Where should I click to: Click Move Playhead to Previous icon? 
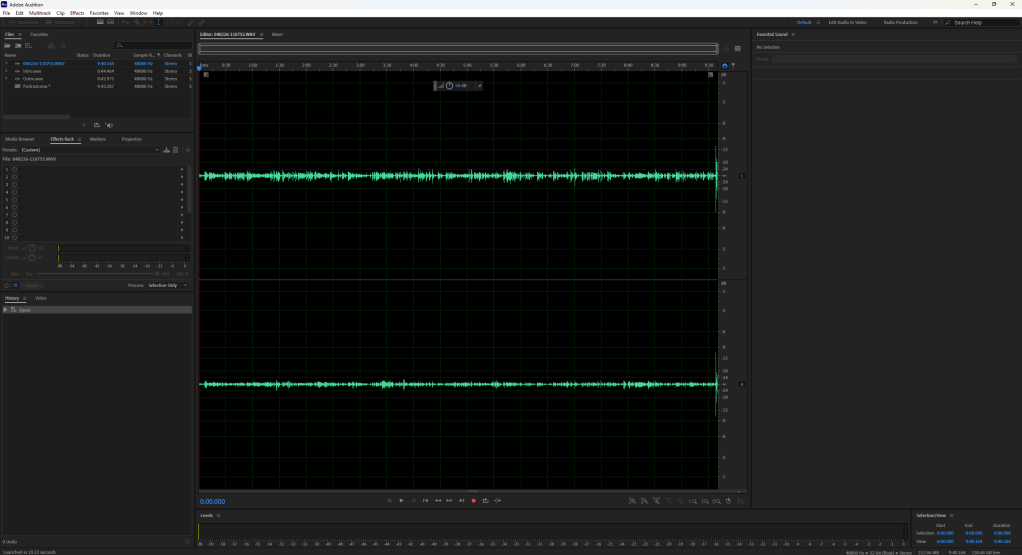click(x=425, y=500)
